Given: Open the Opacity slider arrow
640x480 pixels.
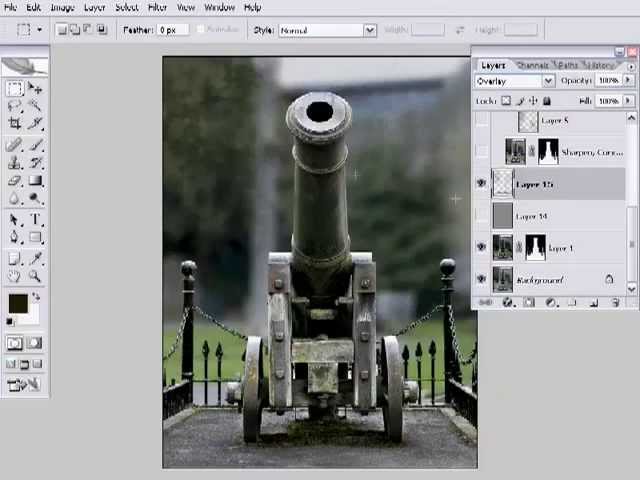Looking at the screenshot, I should (x=628, y=80).
